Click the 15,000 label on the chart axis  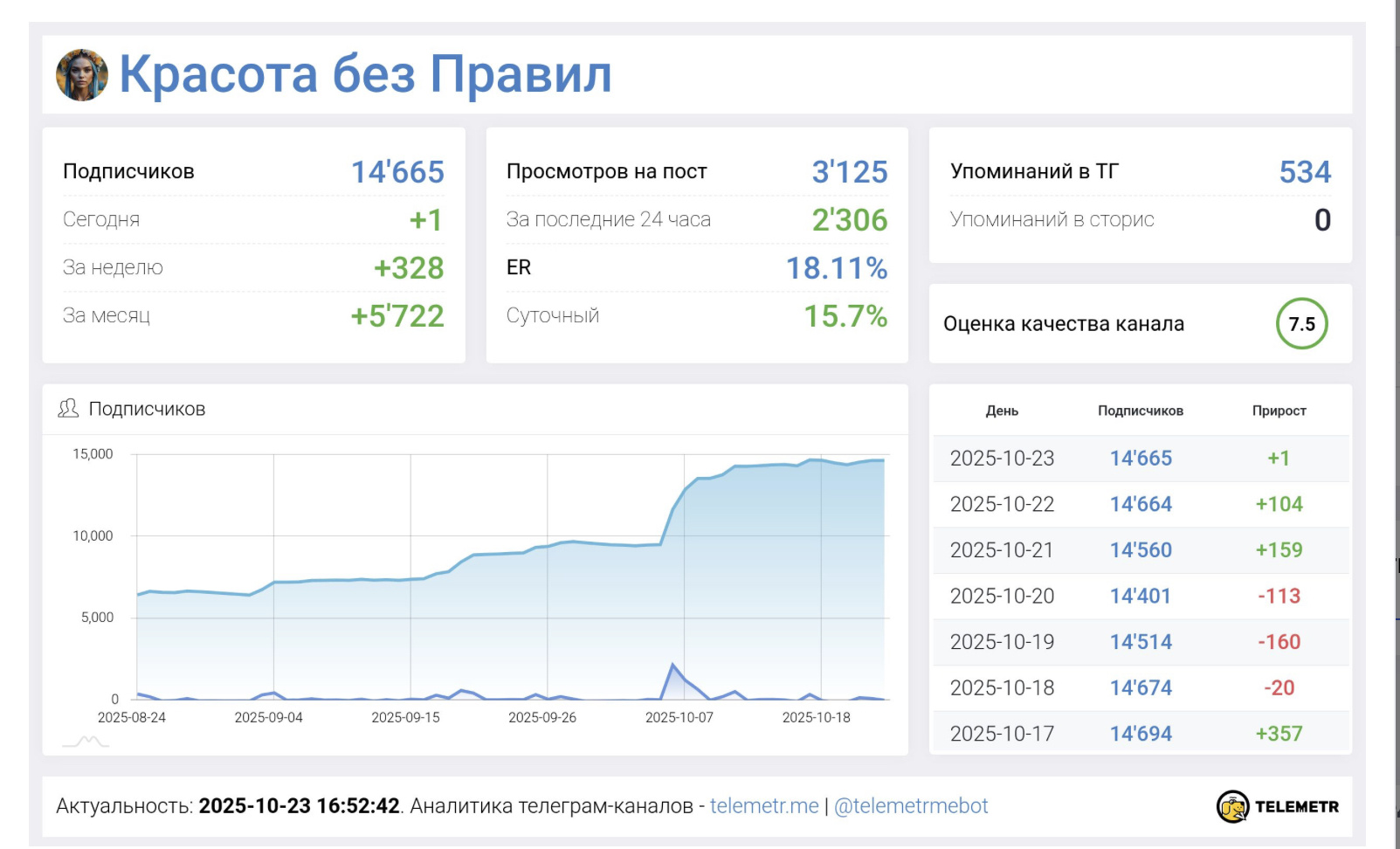93,454
